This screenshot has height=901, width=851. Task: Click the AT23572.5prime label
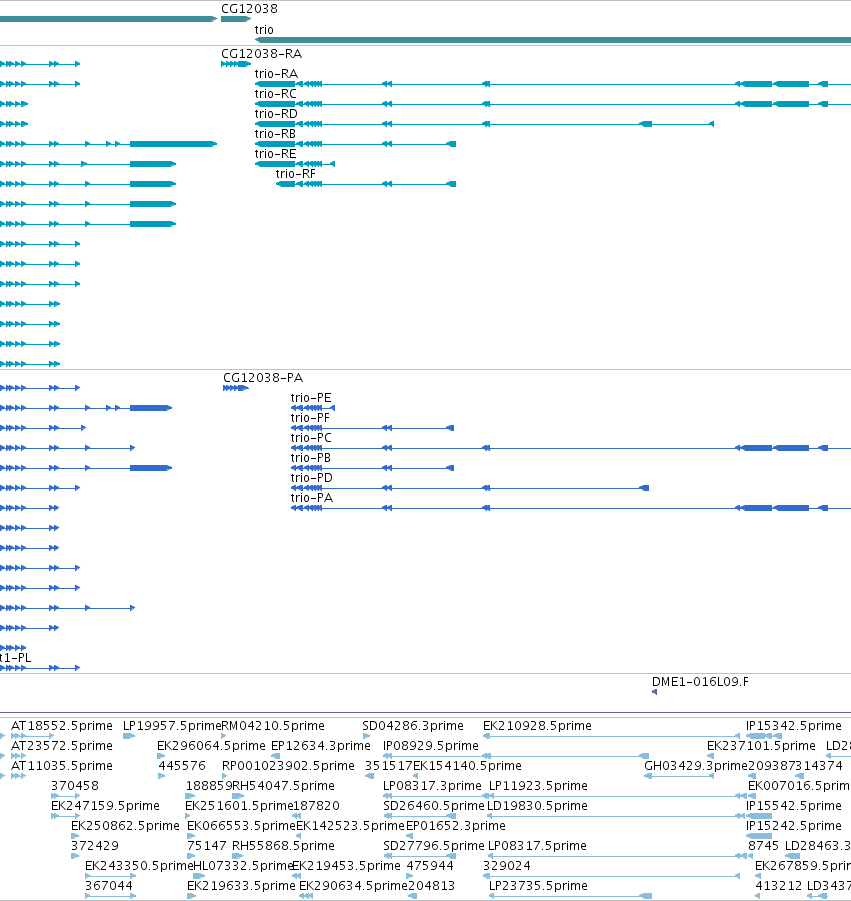[x=61, y=746]
